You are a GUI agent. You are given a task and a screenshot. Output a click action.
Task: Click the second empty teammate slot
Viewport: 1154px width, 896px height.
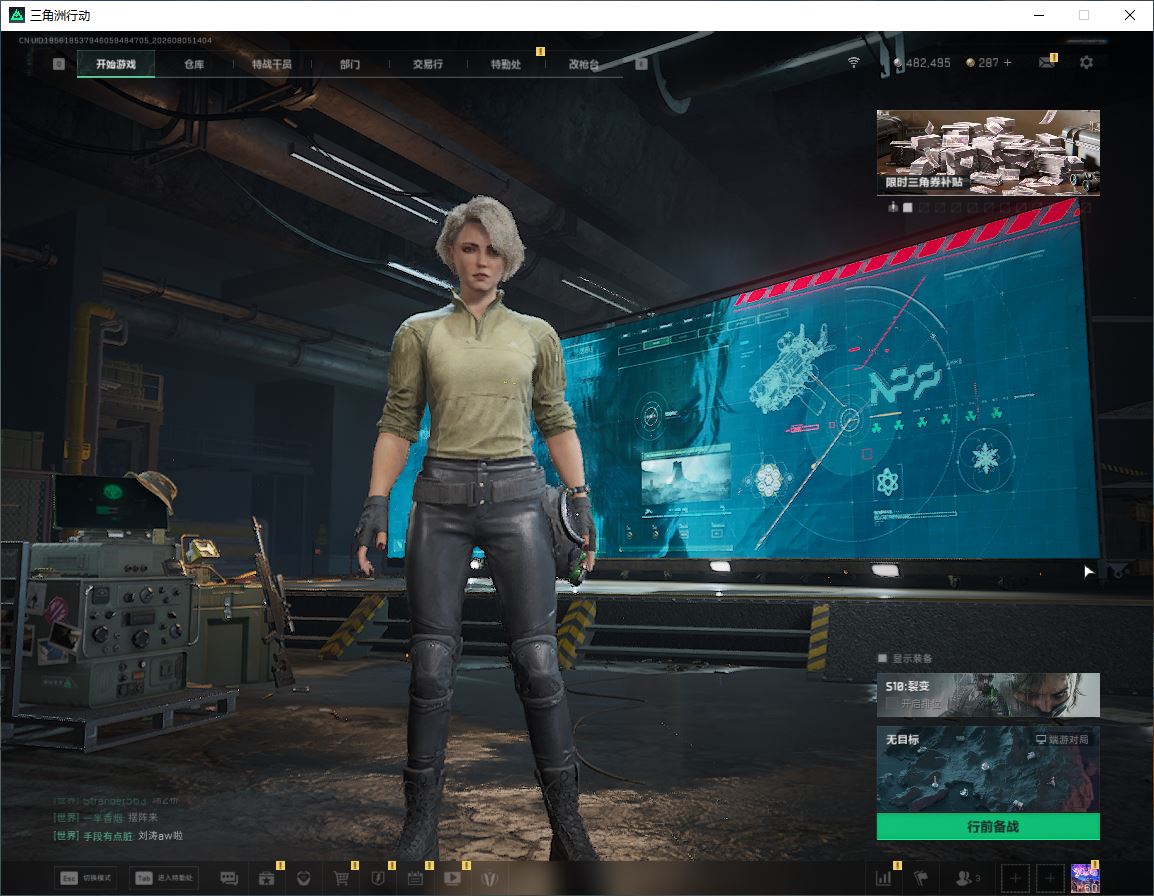pyautogui.click(x=1050, y=878)
